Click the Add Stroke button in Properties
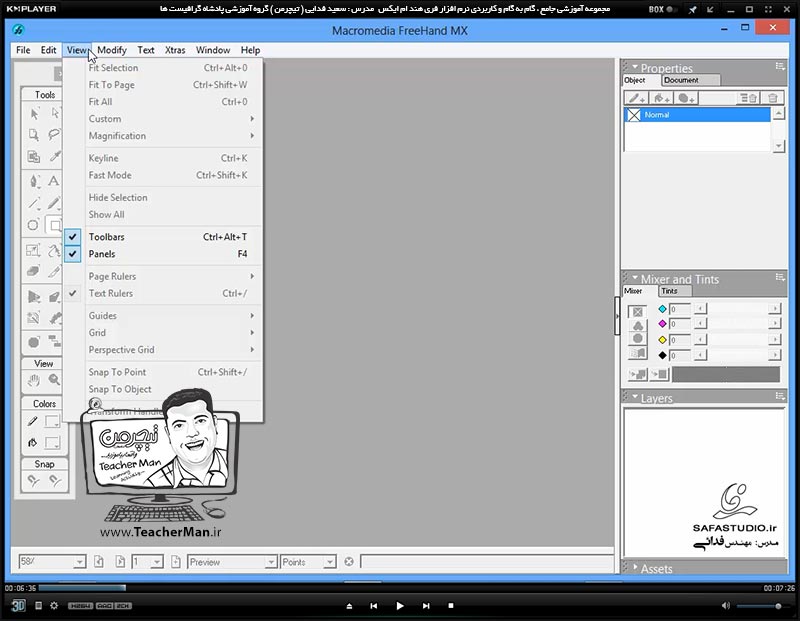The width and height of the screenshot is (800, 621). pyautogui.click(x=637, y=98)
